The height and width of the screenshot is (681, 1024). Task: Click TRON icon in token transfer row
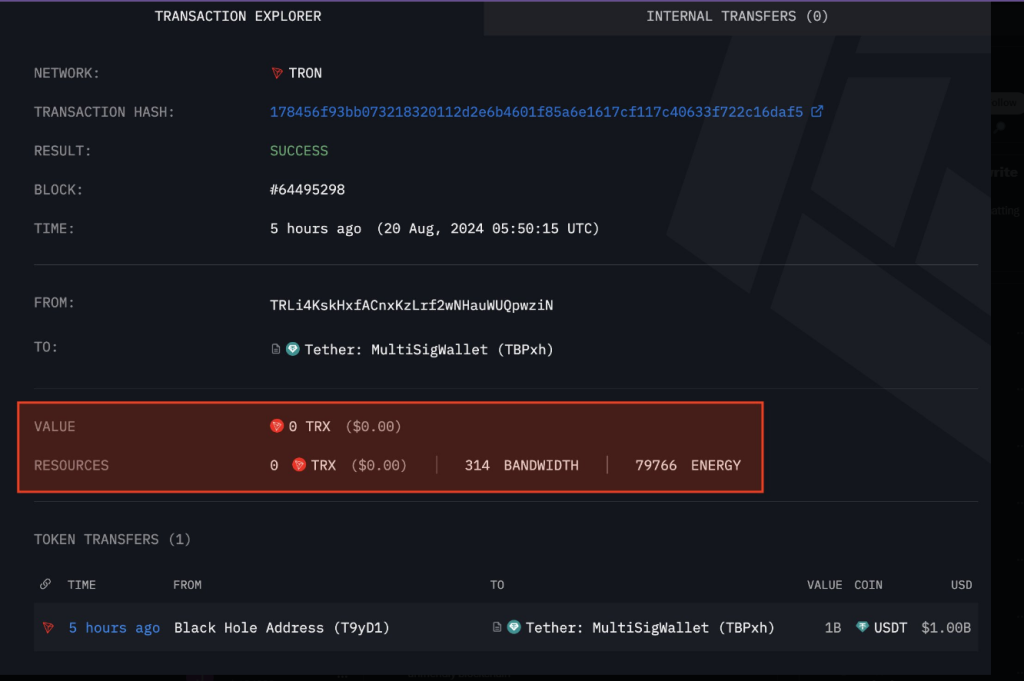(x=48, y=628)
